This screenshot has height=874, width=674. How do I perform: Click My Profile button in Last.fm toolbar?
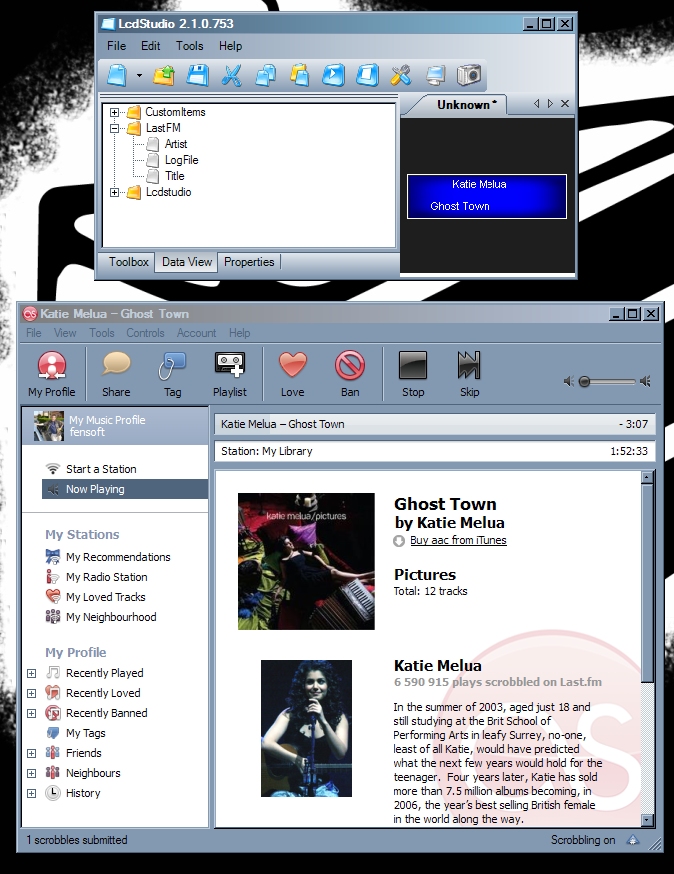[52, 373]
